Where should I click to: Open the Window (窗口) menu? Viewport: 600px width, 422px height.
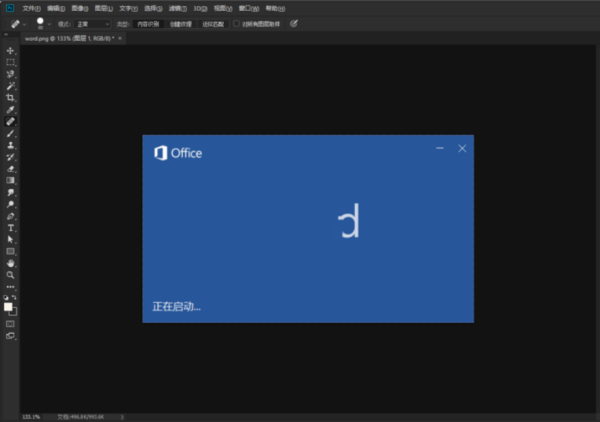coord(249,8)
